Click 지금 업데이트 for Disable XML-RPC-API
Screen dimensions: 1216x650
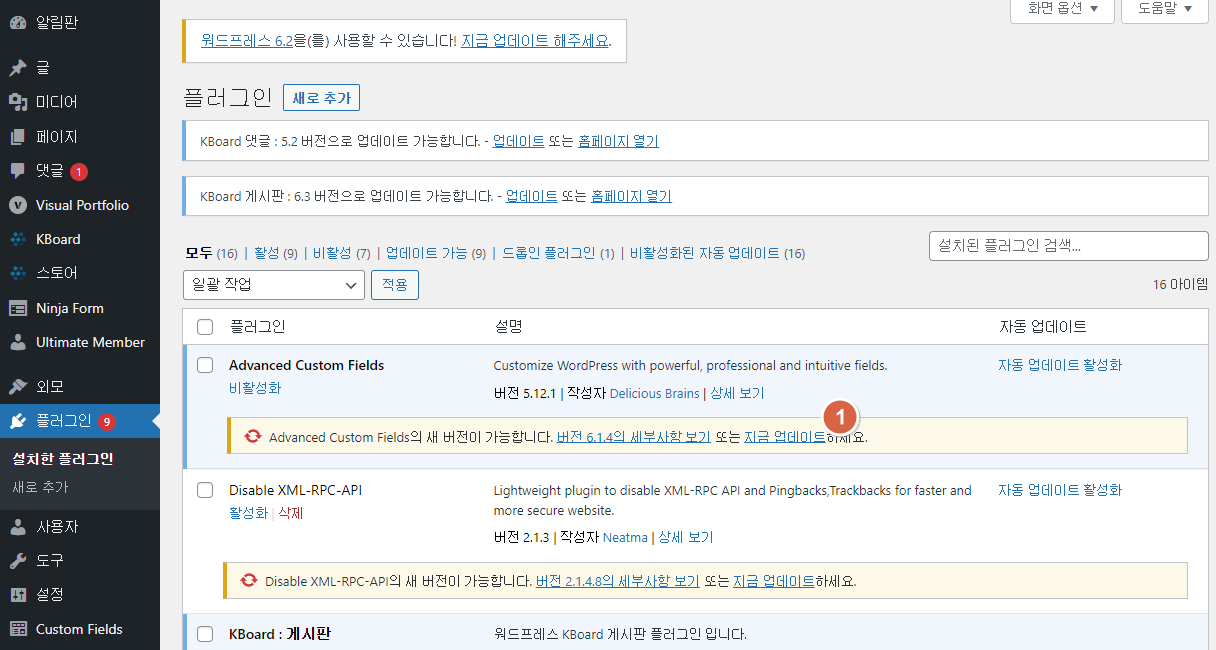point(774,581)
